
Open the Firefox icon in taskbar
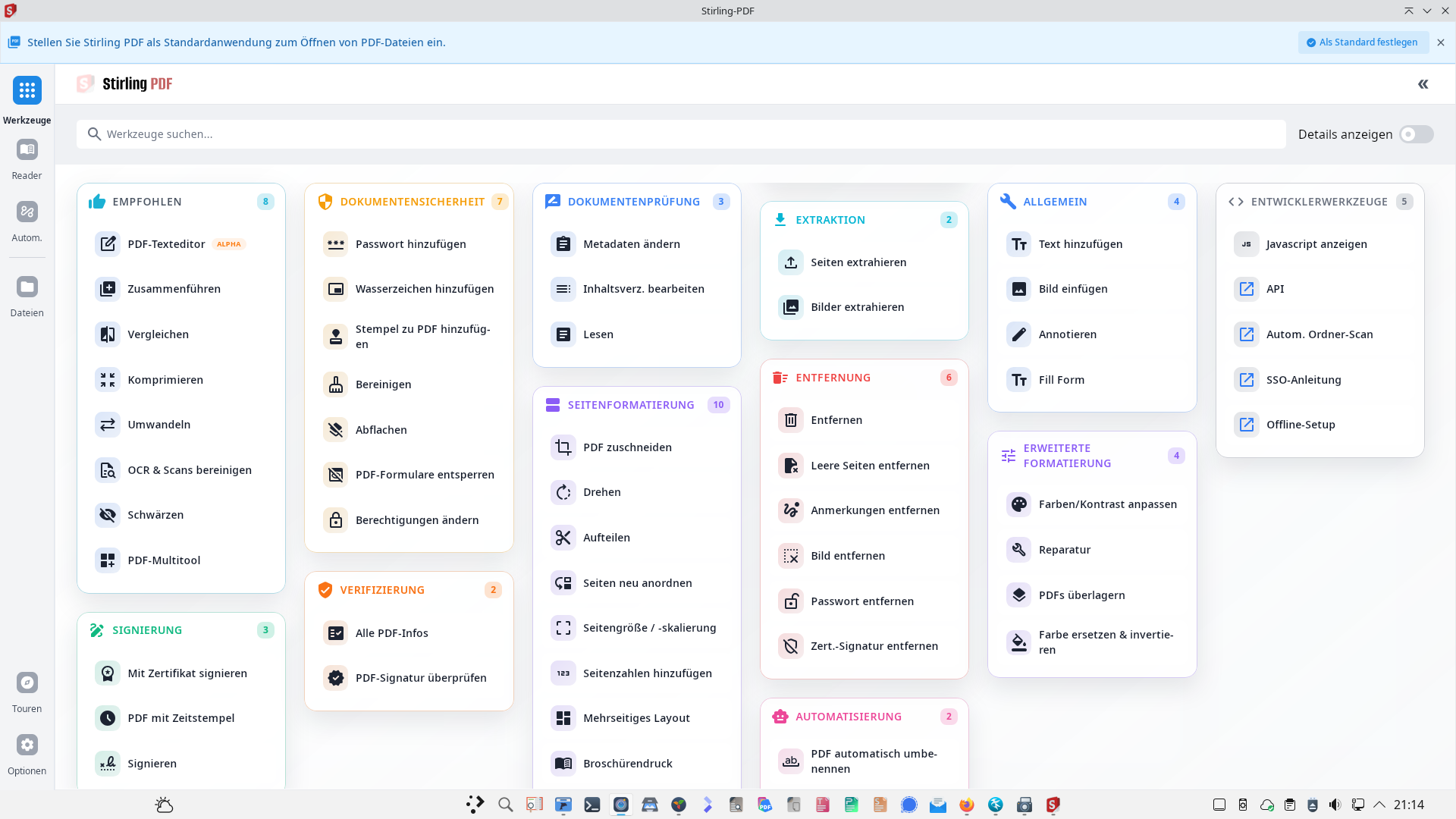(966, 805)
